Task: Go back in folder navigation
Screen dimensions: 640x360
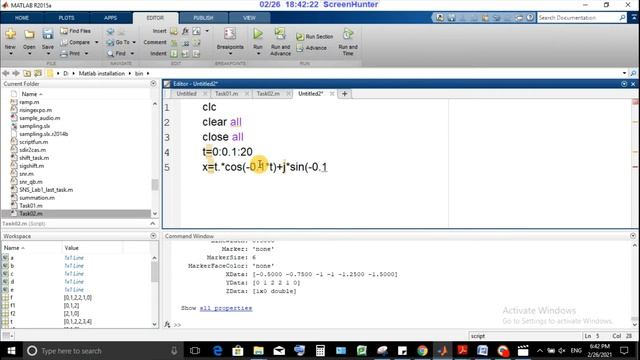Action: point(6,73)
